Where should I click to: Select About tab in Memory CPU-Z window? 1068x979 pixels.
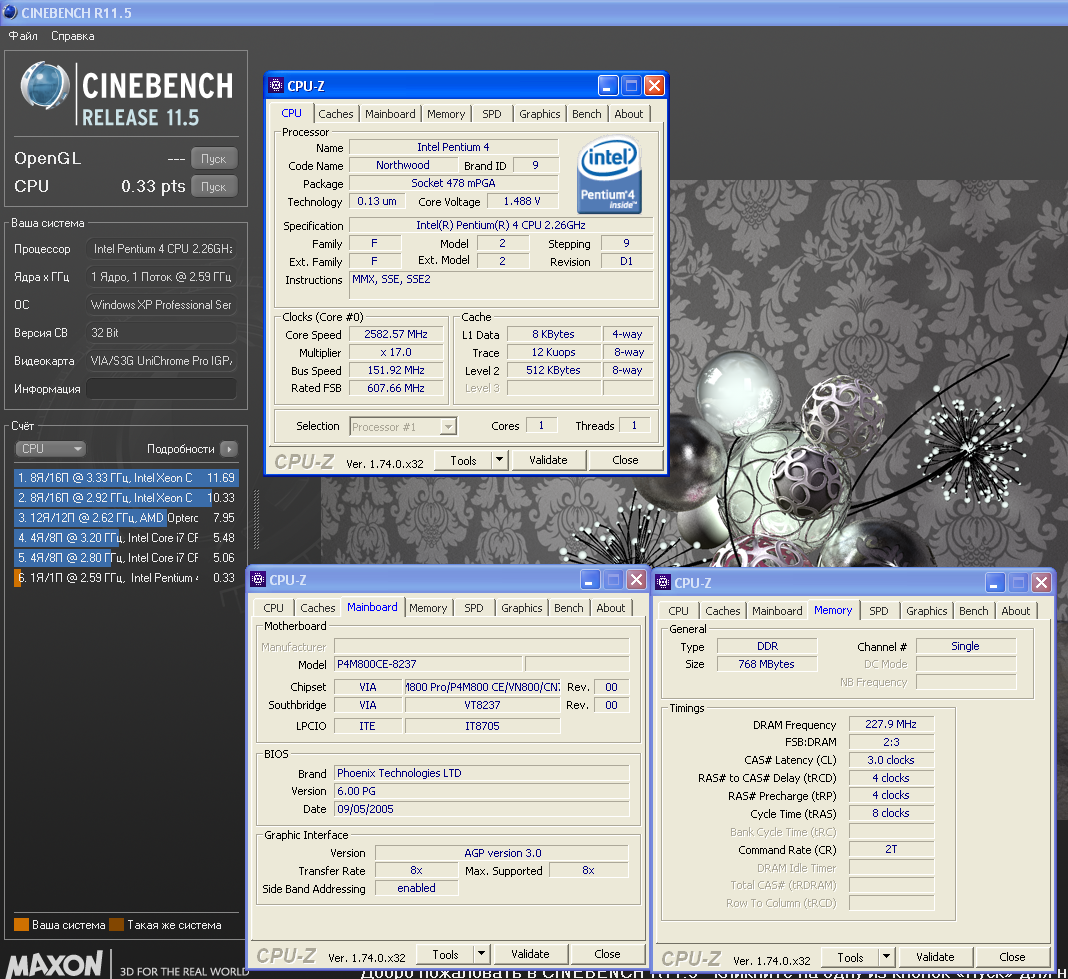tap(1016, 611)
